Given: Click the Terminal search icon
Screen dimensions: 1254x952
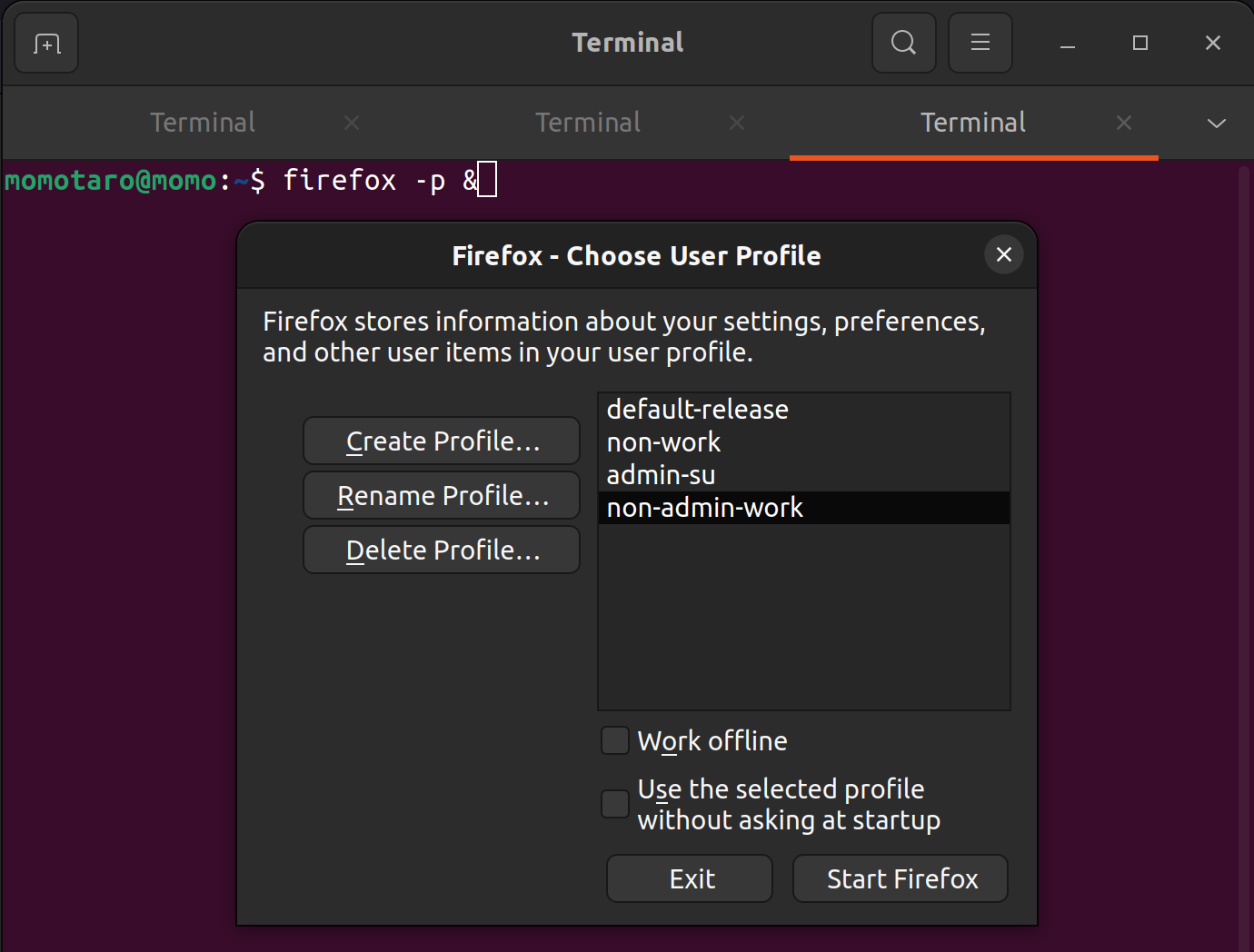Looking at the screenshot, I should 903,43.
